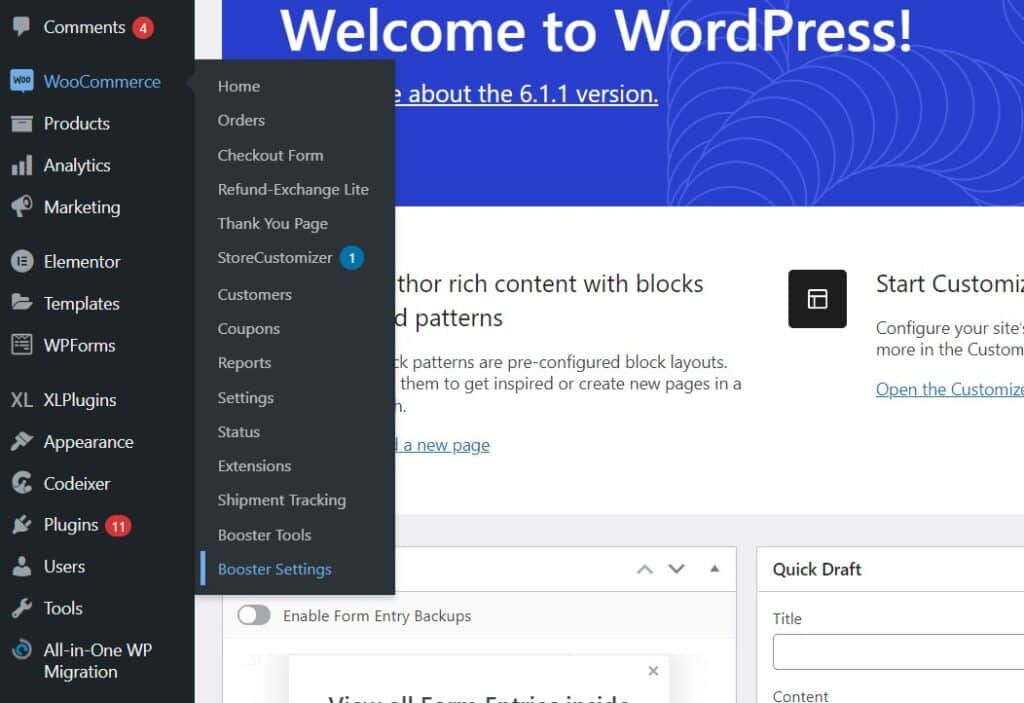Click the Comments speech bubble icon
The image size is (1024, 703).
point(22,26)
